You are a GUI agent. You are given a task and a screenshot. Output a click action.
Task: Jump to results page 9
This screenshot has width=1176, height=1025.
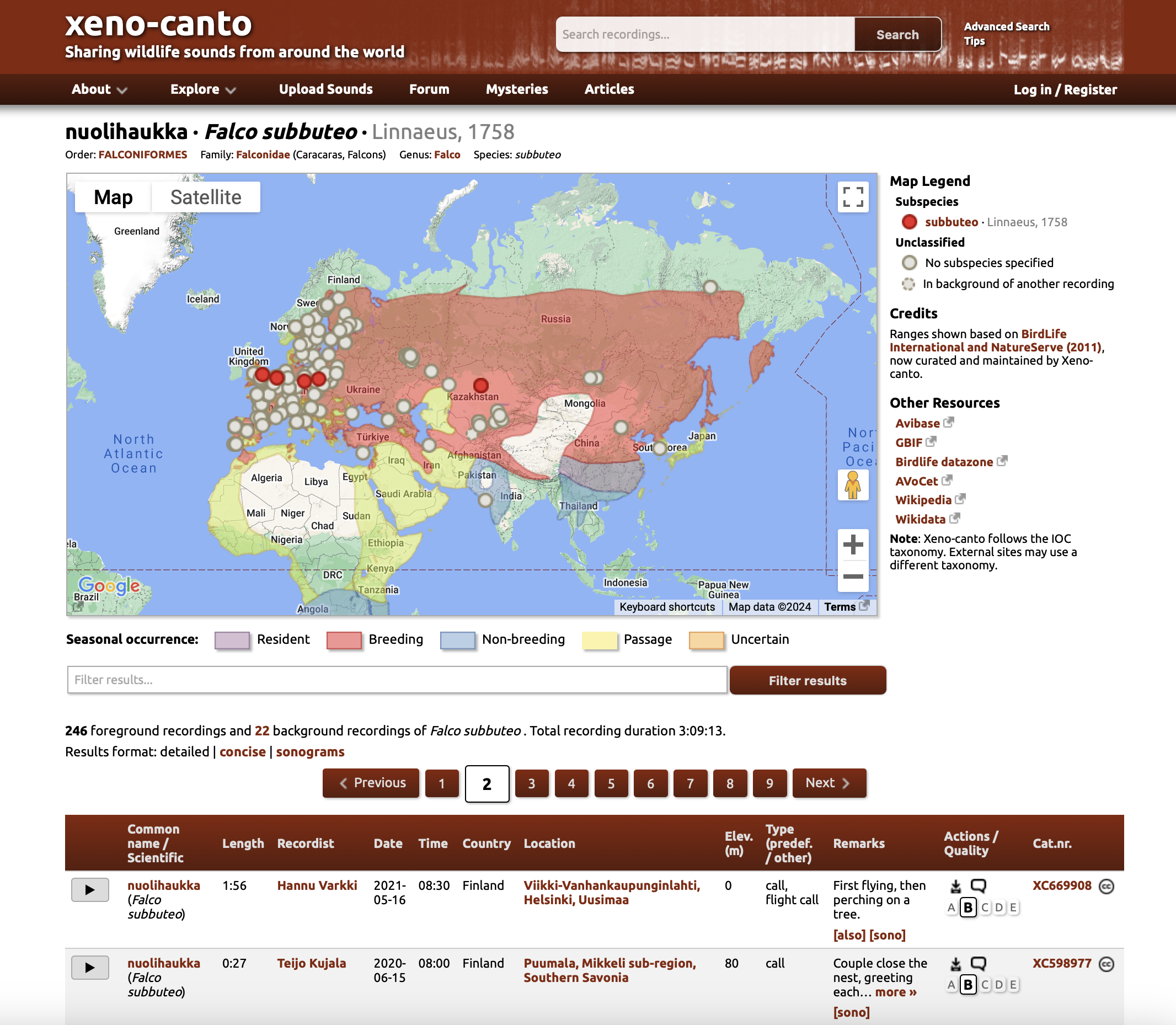[x=769, y=783]
